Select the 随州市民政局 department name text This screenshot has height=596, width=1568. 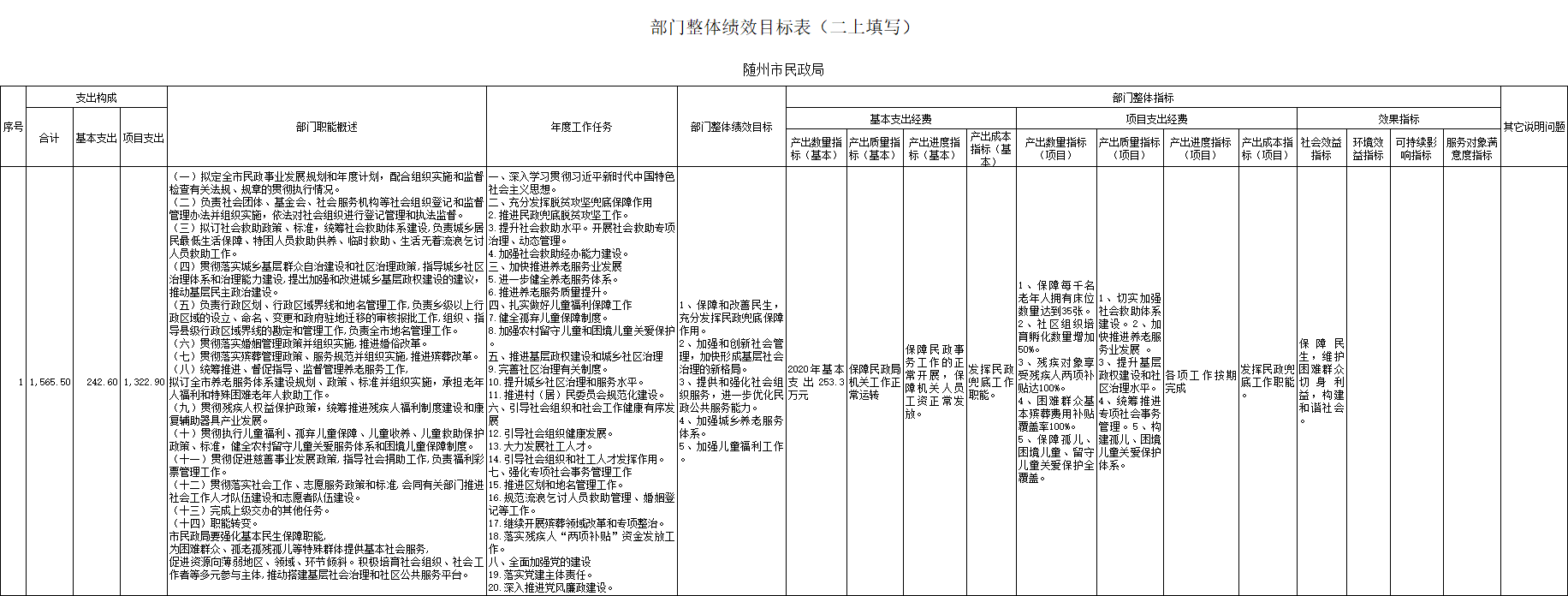coord(783,69)
